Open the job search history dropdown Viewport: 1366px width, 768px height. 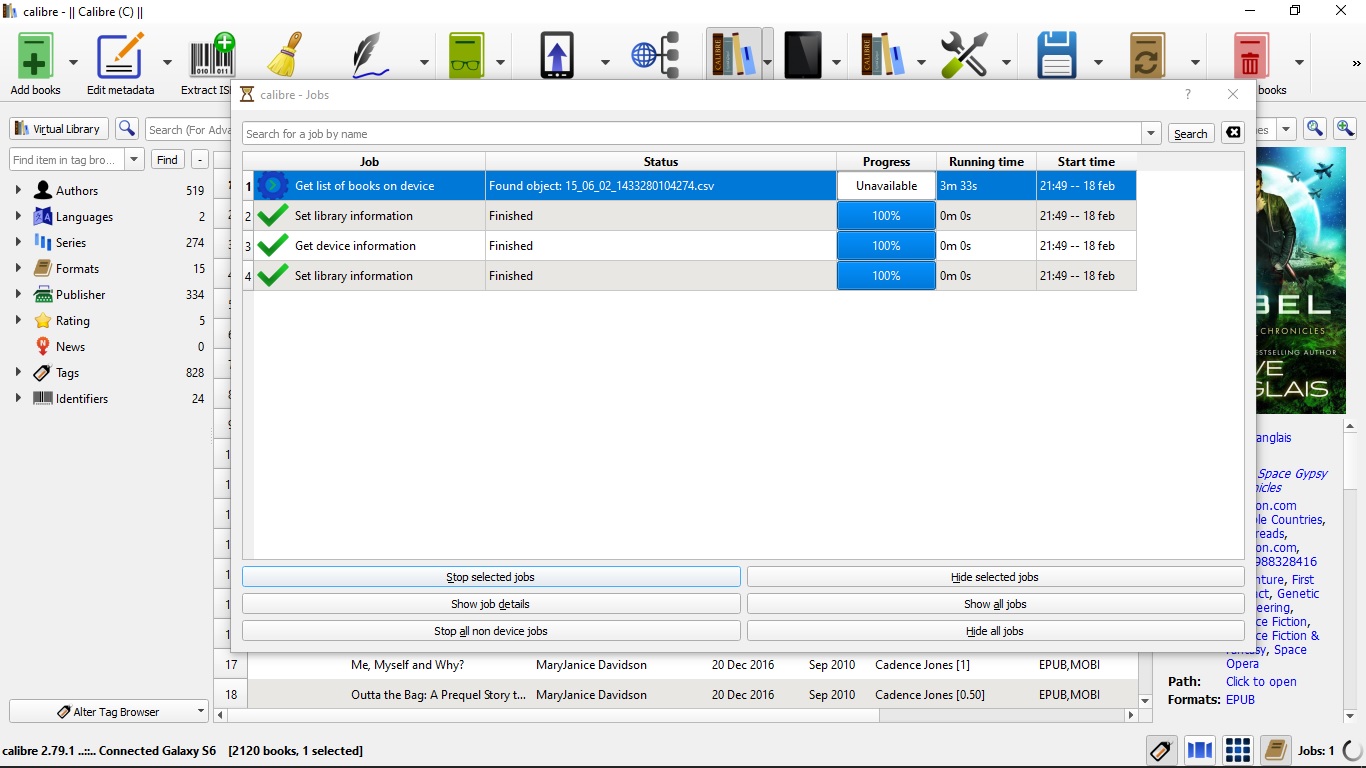pos(1151,134)
